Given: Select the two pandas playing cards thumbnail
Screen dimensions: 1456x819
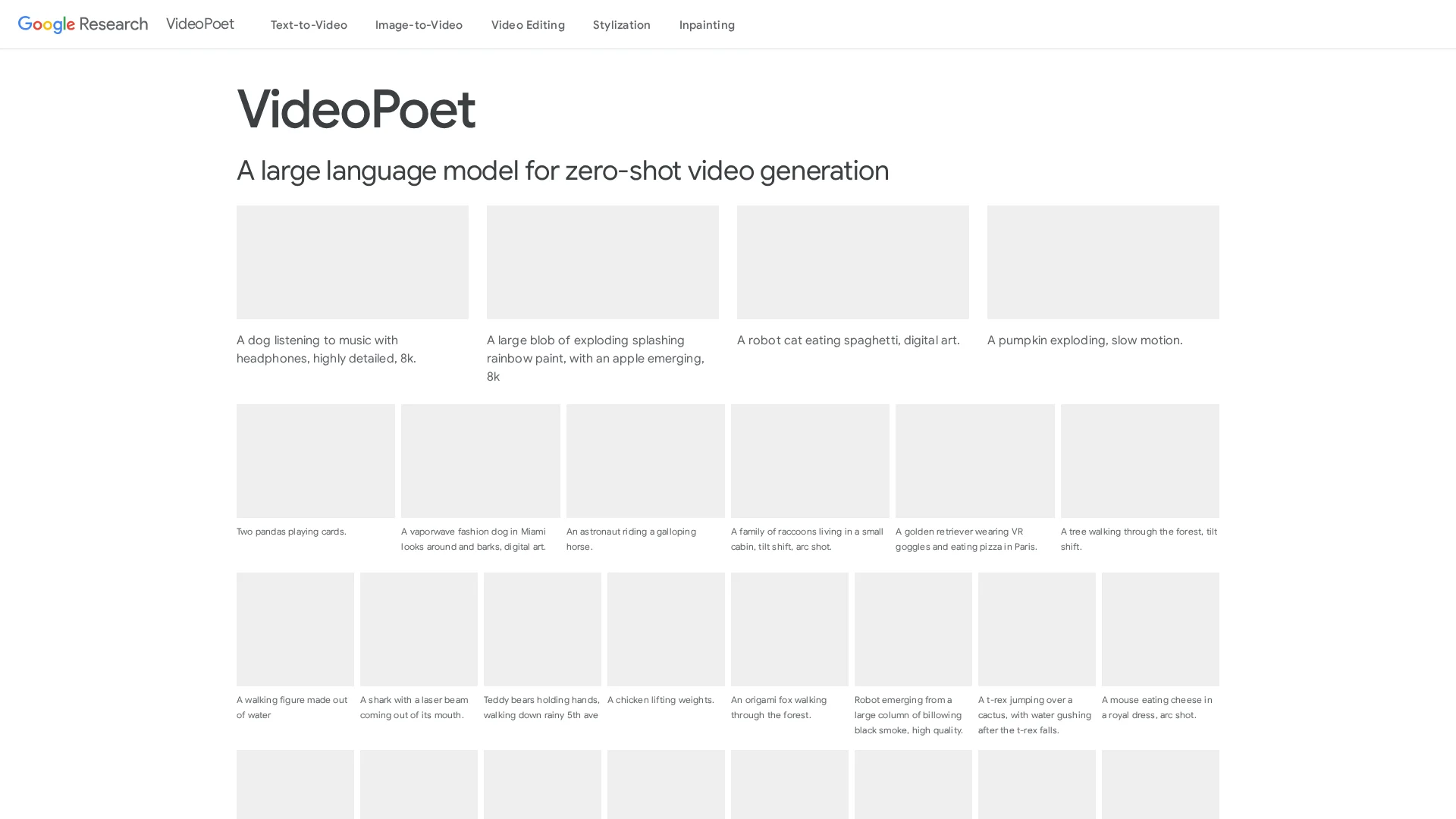Looking at the screenshot, I should (315, 461).
